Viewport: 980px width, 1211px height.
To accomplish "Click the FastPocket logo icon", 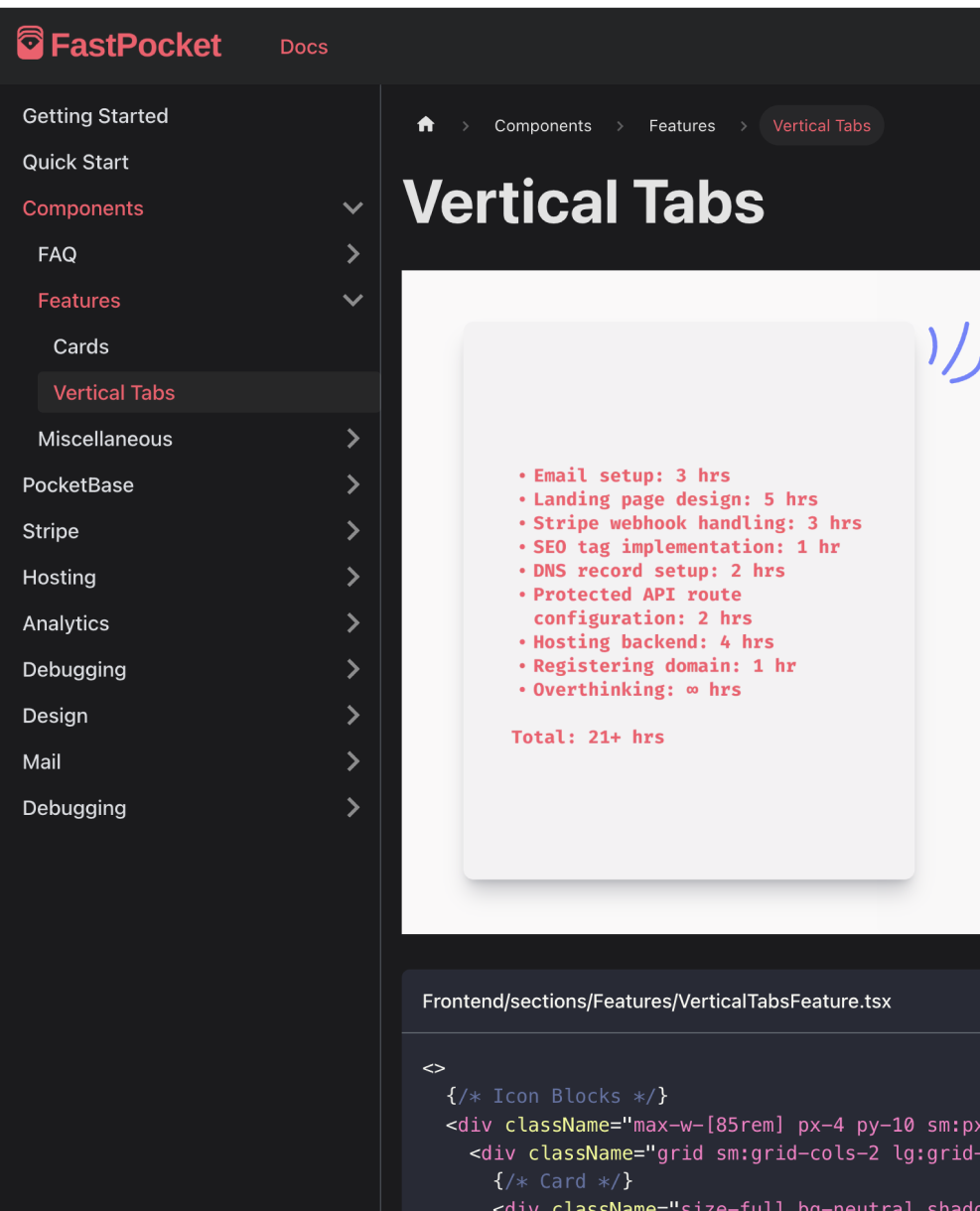I will 30,44.
